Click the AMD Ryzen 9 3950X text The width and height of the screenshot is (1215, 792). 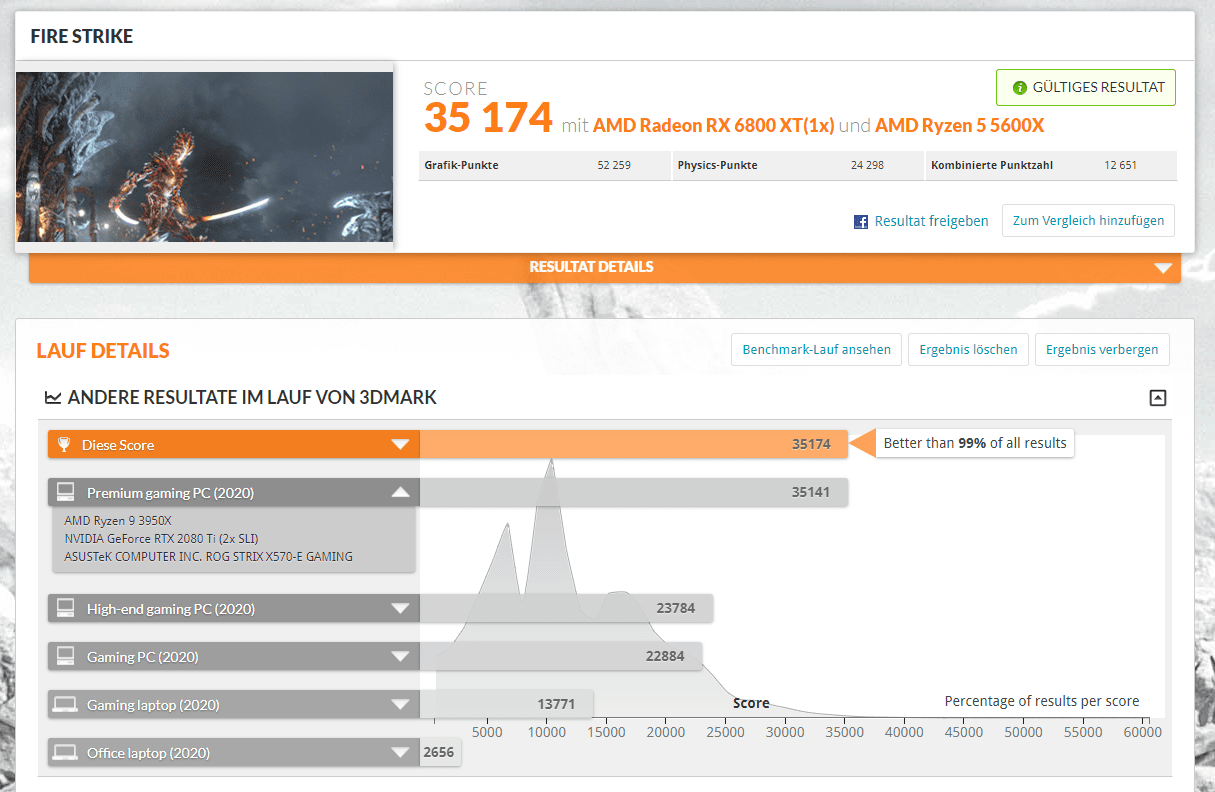(118, 520)
